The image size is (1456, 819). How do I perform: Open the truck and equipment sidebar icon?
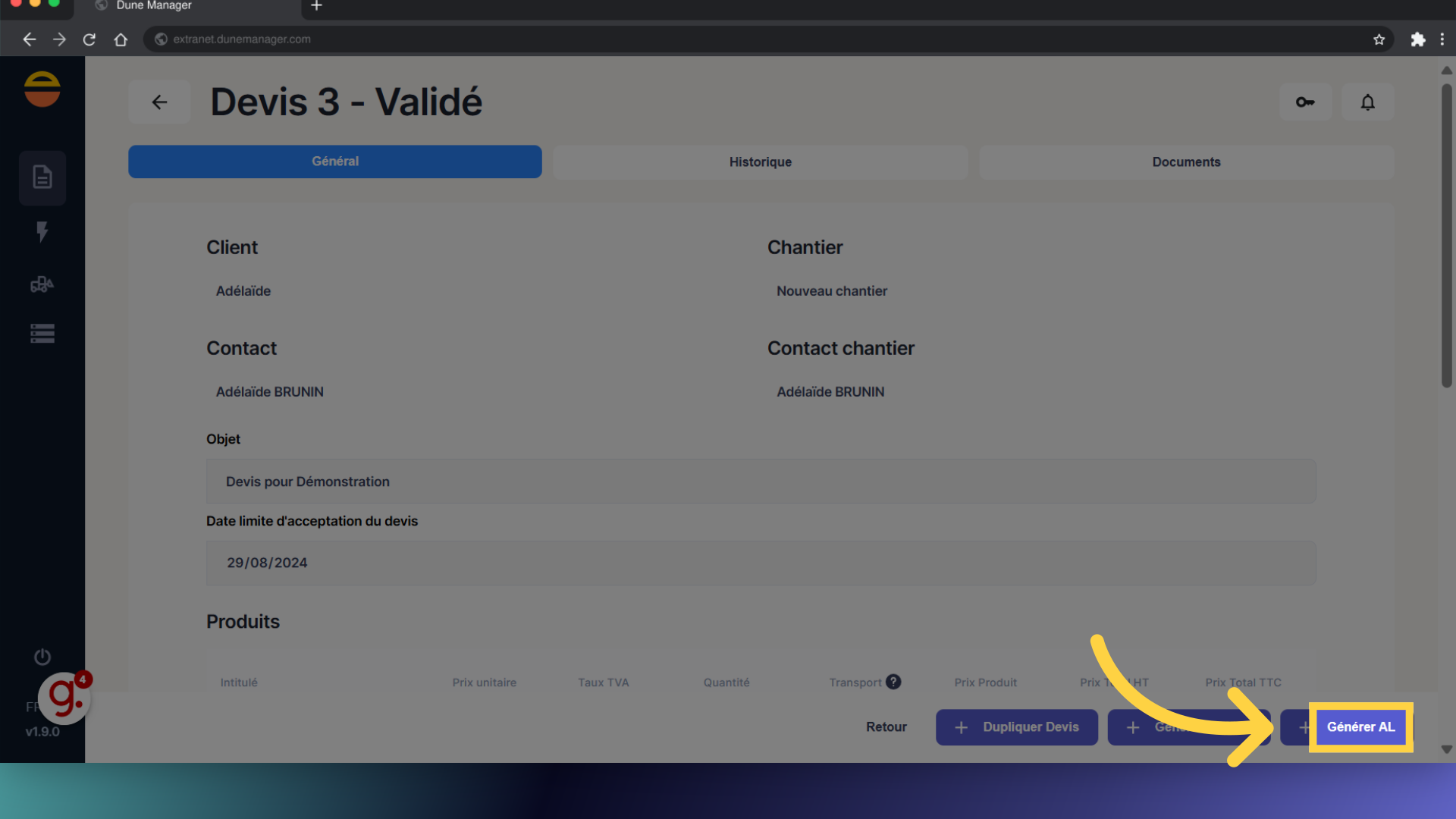(x=42, y=284)
